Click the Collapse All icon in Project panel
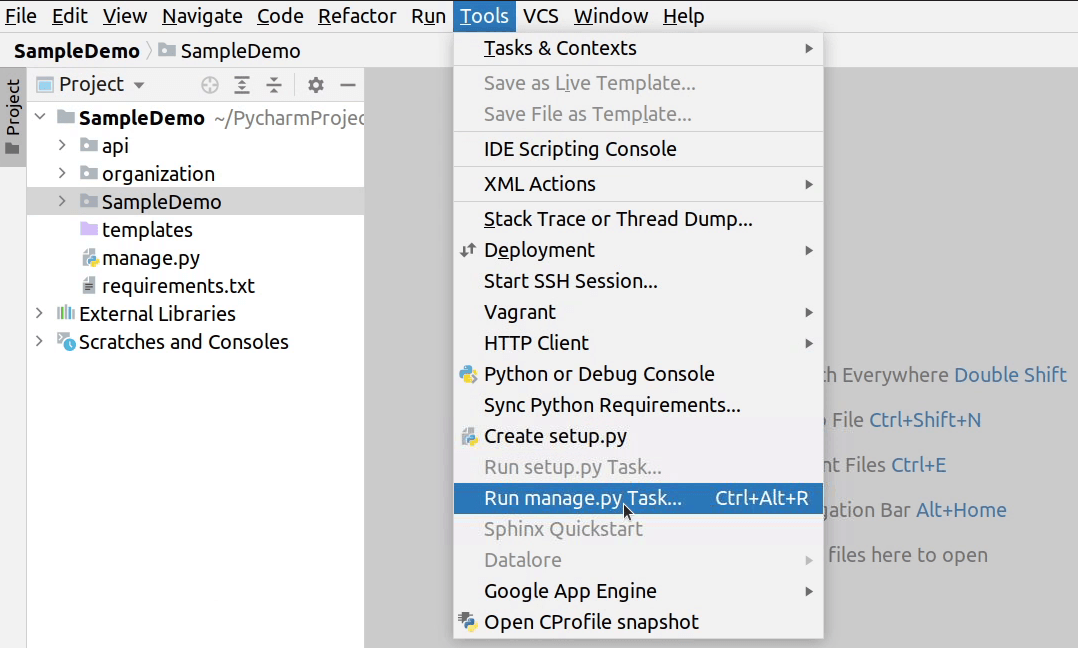The image size is (1078, 648). click(x=274, y=85)
